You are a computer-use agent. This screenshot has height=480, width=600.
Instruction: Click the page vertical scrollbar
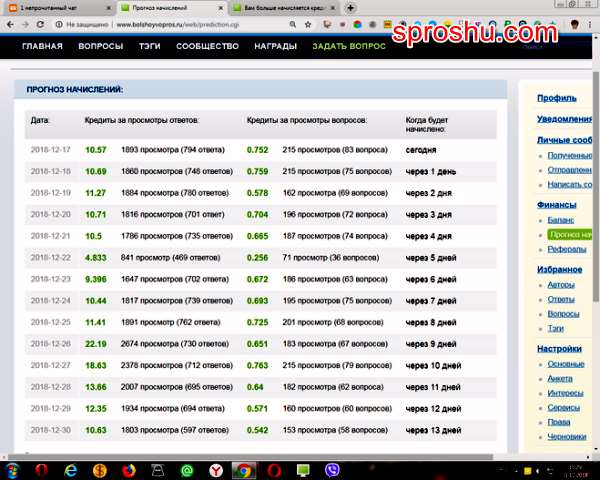[594, 250]
